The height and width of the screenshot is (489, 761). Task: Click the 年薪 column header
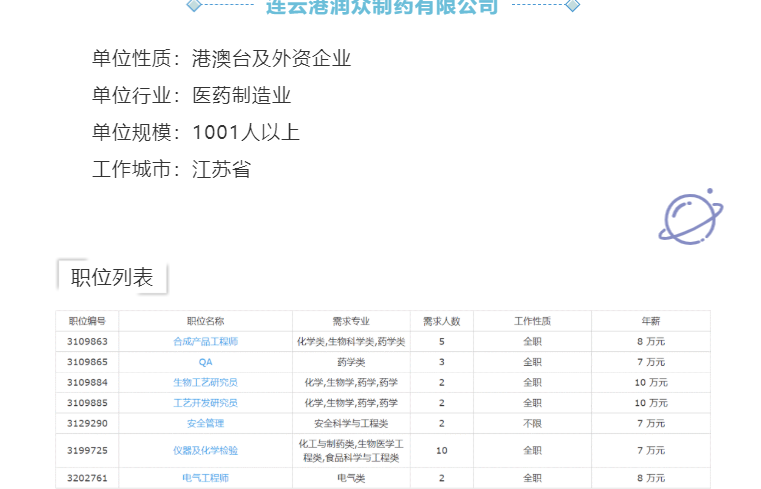(651, 321)
